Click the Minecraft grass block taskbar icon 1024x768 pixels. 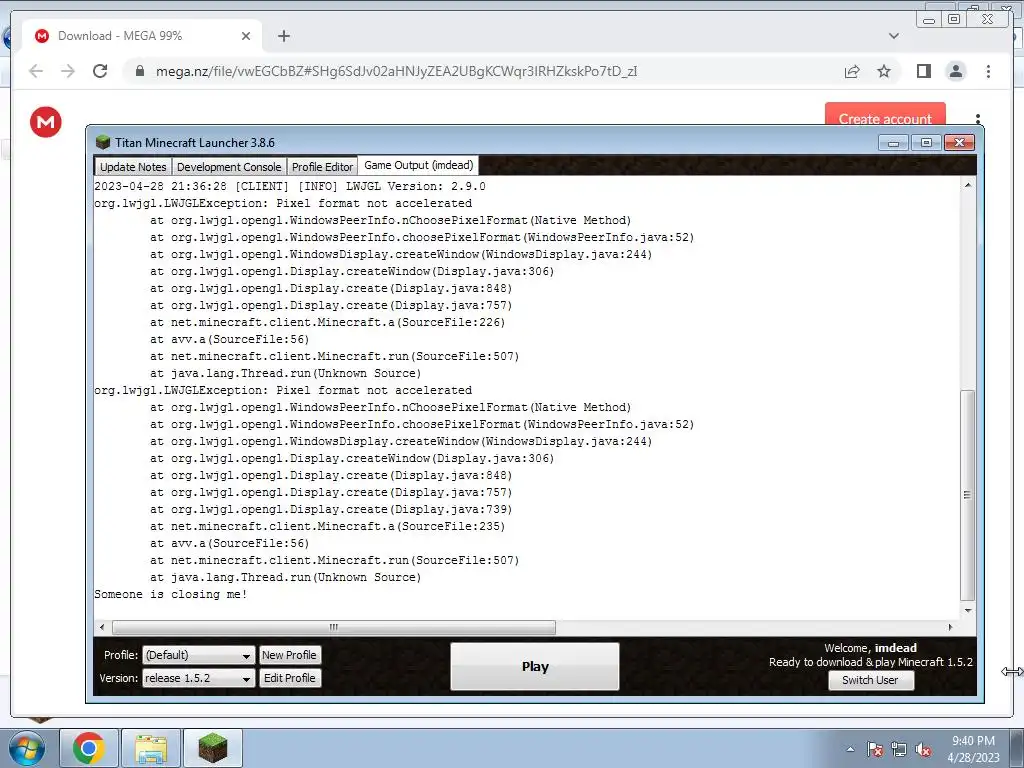pyautogui.click(x=213, y=748)
